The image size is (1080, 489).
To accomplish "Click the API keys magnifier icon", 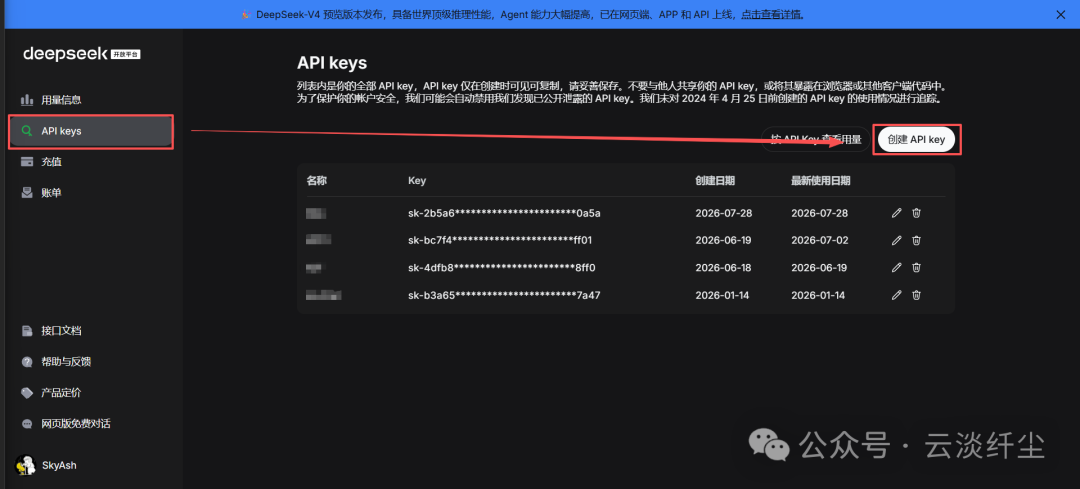I will (27, 131).
